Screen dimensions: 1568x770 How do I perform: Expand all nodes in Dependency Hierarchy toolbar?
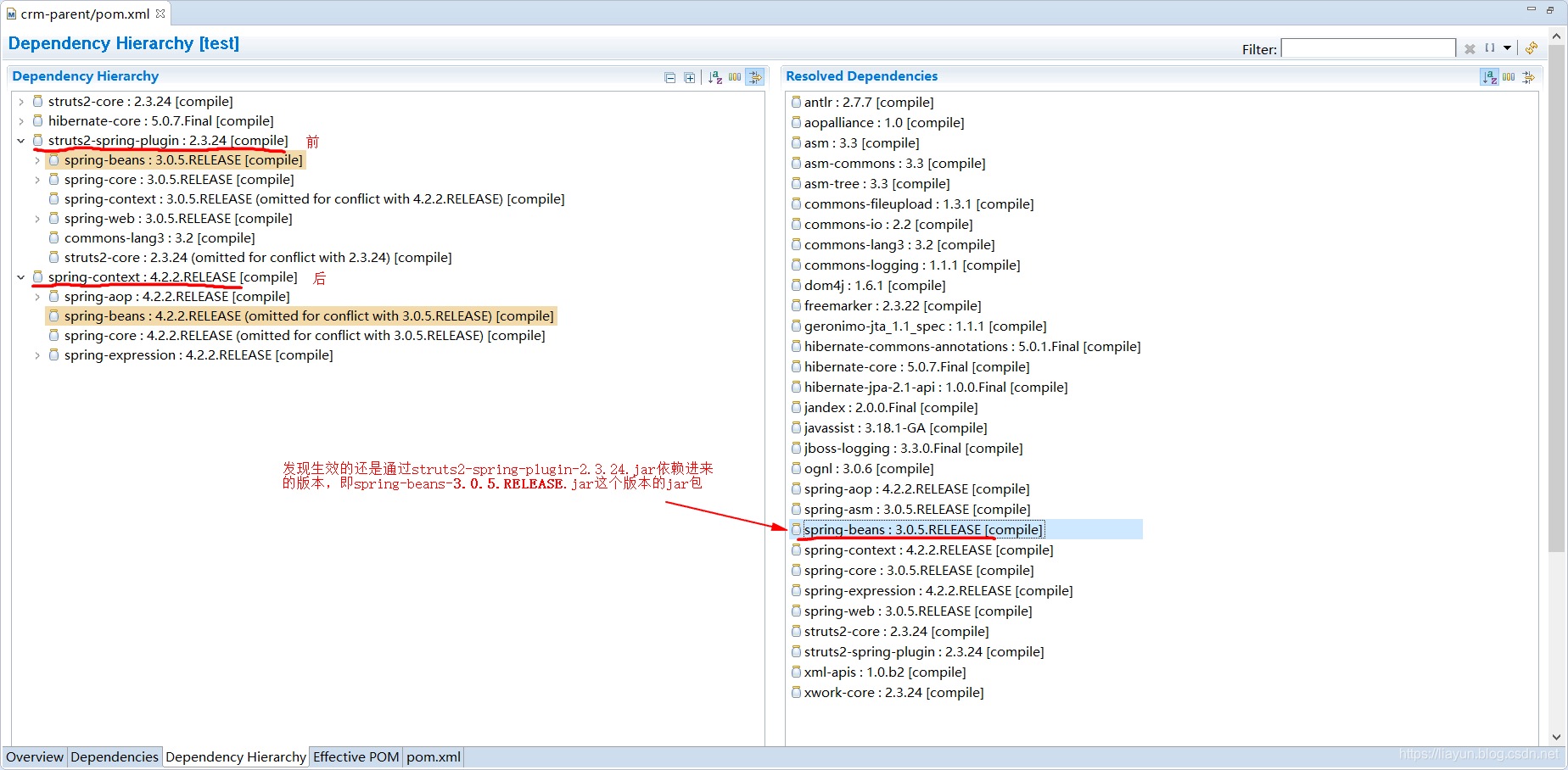tap(690, 77)
